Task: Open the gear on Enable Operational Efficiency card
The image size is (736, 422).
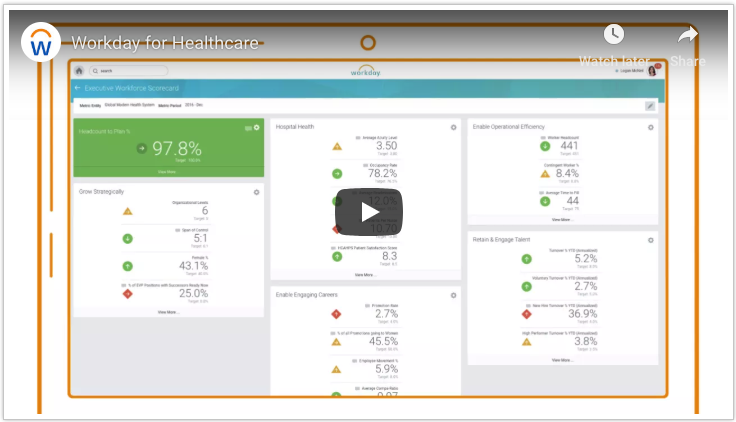Action: coord(651,128)
